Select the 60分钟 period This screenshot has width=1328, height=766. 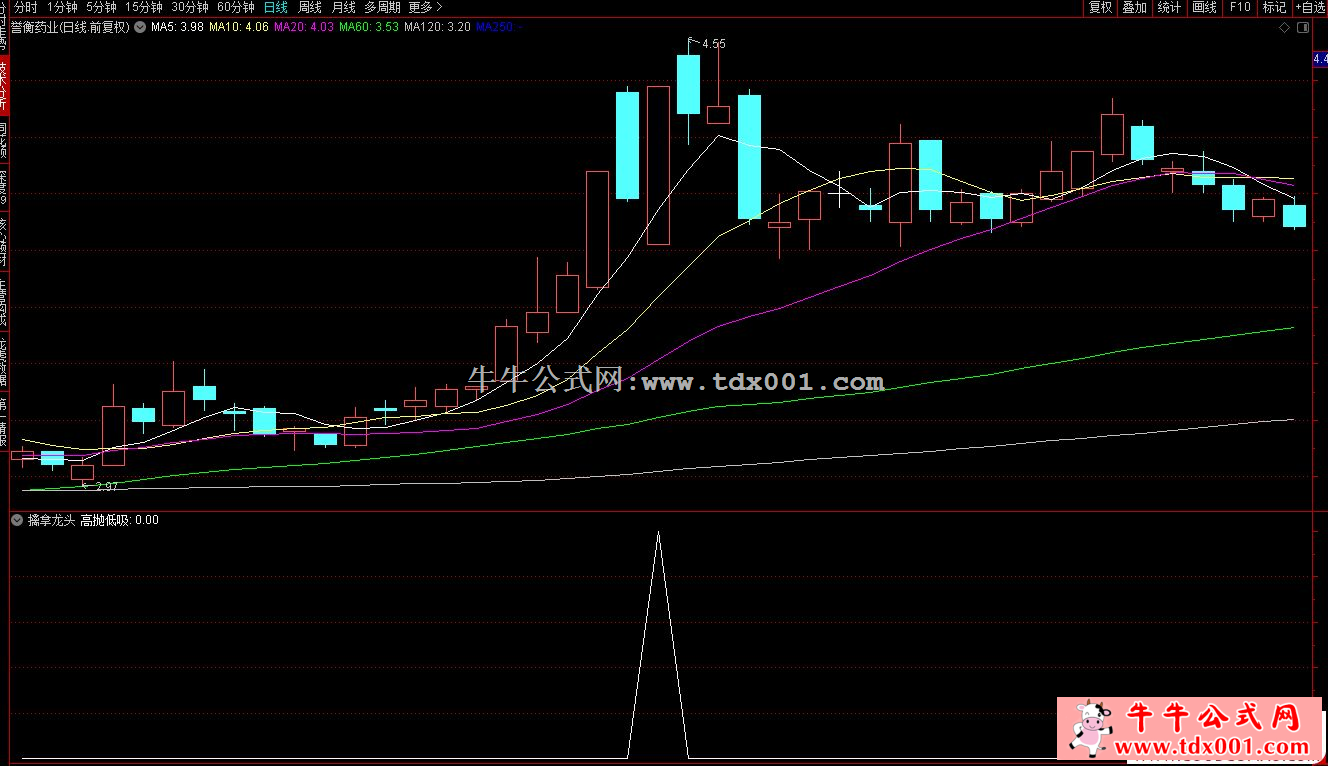pos(236,7)
